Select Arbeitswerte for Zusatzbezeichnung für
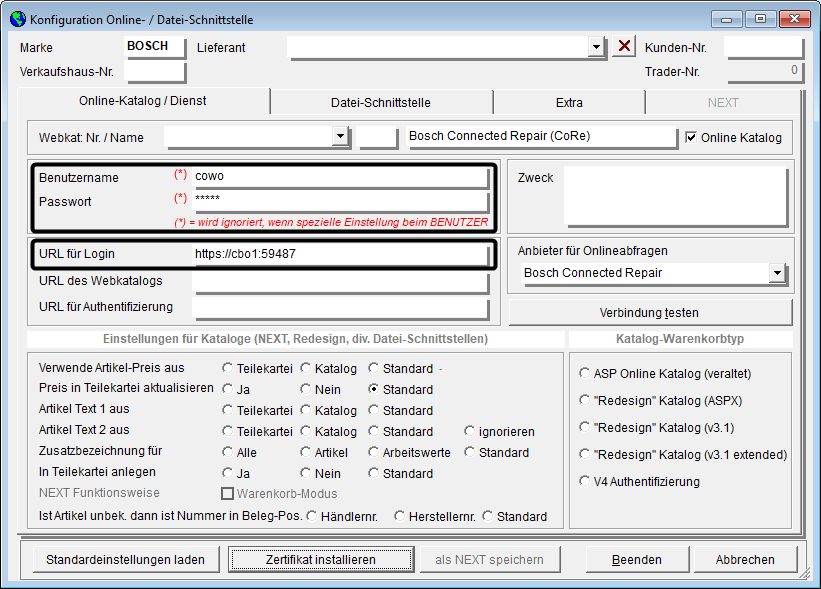 [x=373, y=452]
